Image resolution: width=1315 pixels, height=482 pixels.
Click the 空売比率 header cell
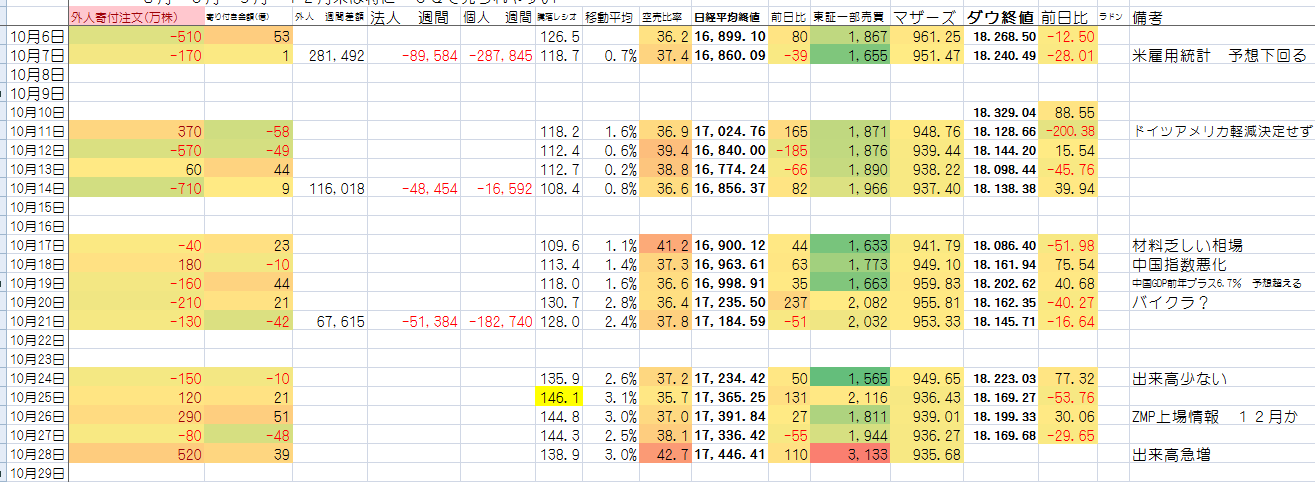tap(664, 19)
